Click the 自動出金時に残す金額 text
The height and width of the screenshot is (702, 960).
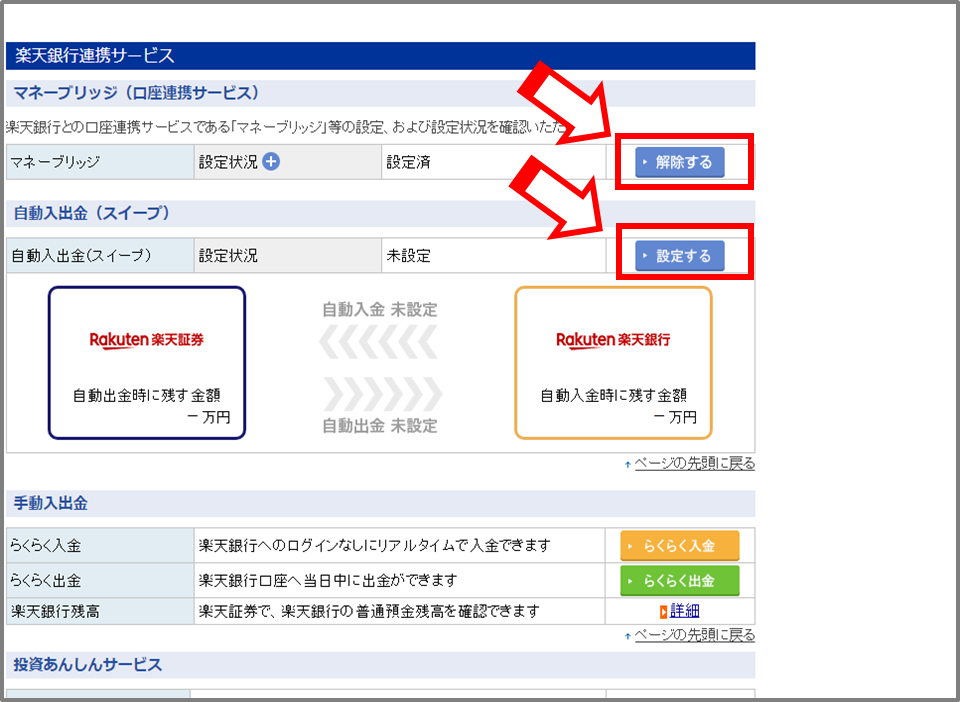pyautogui.click(x=147, y=395)
